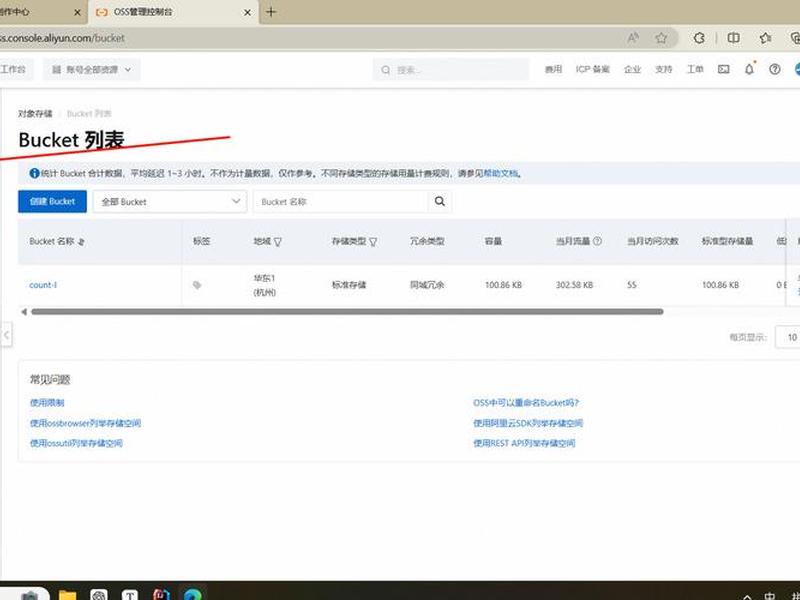This screenshot has height=600, width=800.
Task: Open notifications bell icon
Action: pyautogui.click(x=749, y=69)
